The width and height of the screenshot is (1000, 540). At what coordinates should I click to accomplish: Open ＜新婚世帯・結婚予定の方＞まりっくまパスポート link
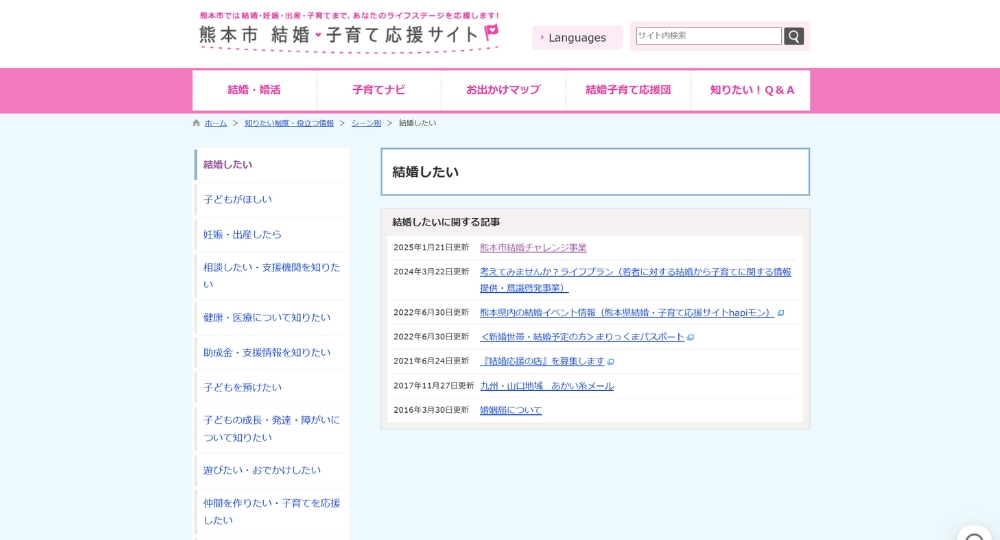[x=582, y=337]
